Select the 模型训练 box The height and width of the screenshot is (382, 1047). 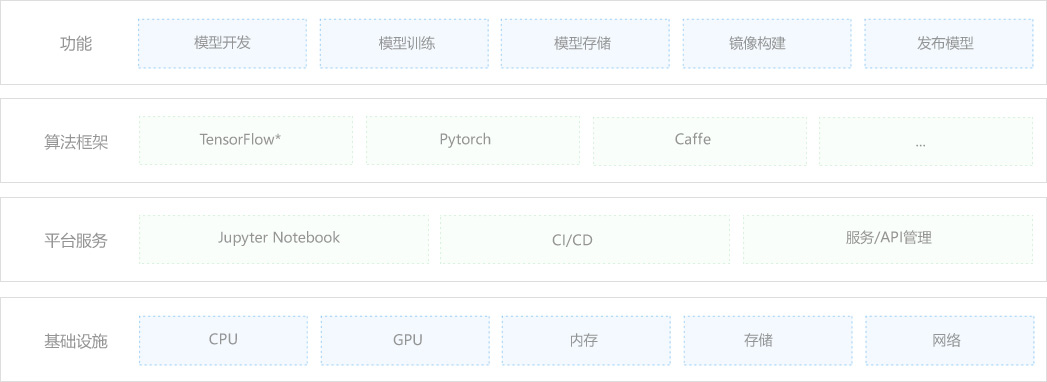404,43
